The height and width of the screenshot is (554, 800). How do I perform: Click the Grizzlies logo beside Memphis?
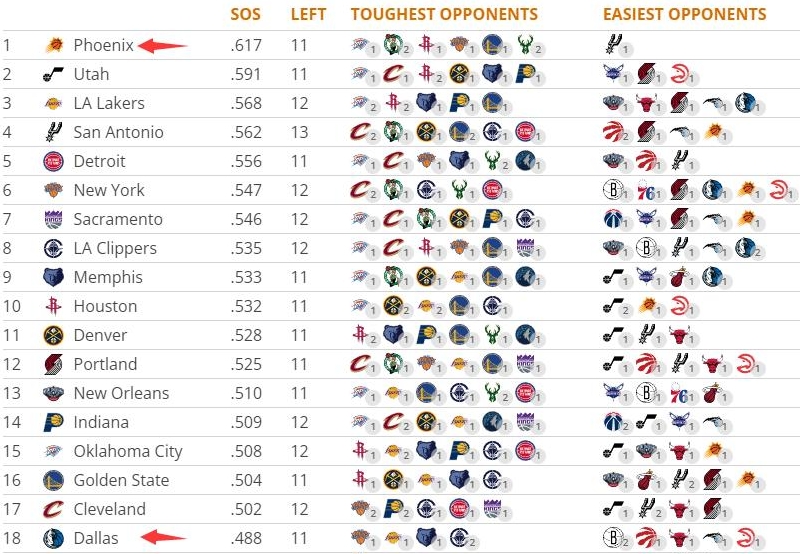(x=53, y=277)
